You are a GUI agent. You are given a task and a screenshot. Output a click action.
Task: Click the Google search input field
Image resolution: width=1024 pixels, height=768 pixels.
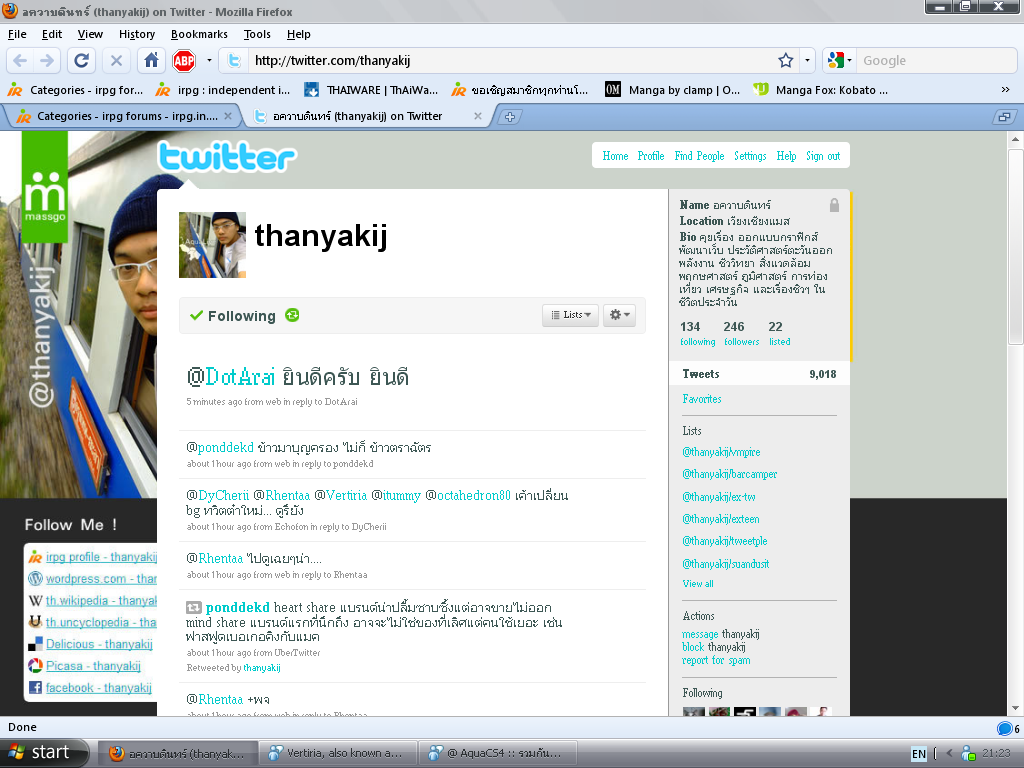pos(935,61)
